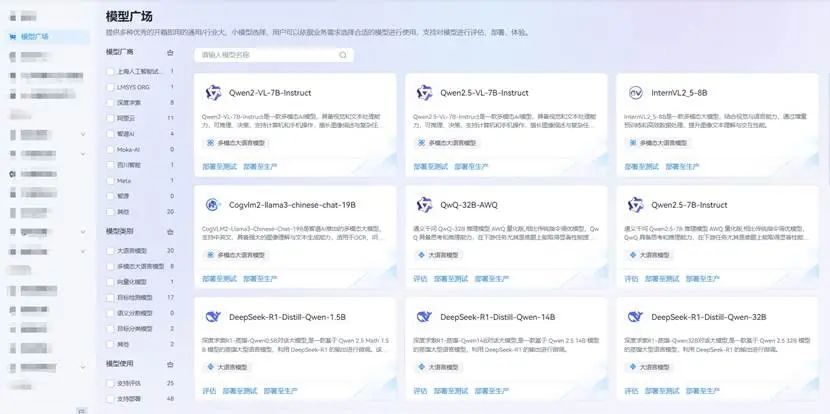Click the DeepSeek-R1-Distill-Qwen-1.5B whale logo
The width and height of the screenshot is (830, 414).
tap(213, 317)
